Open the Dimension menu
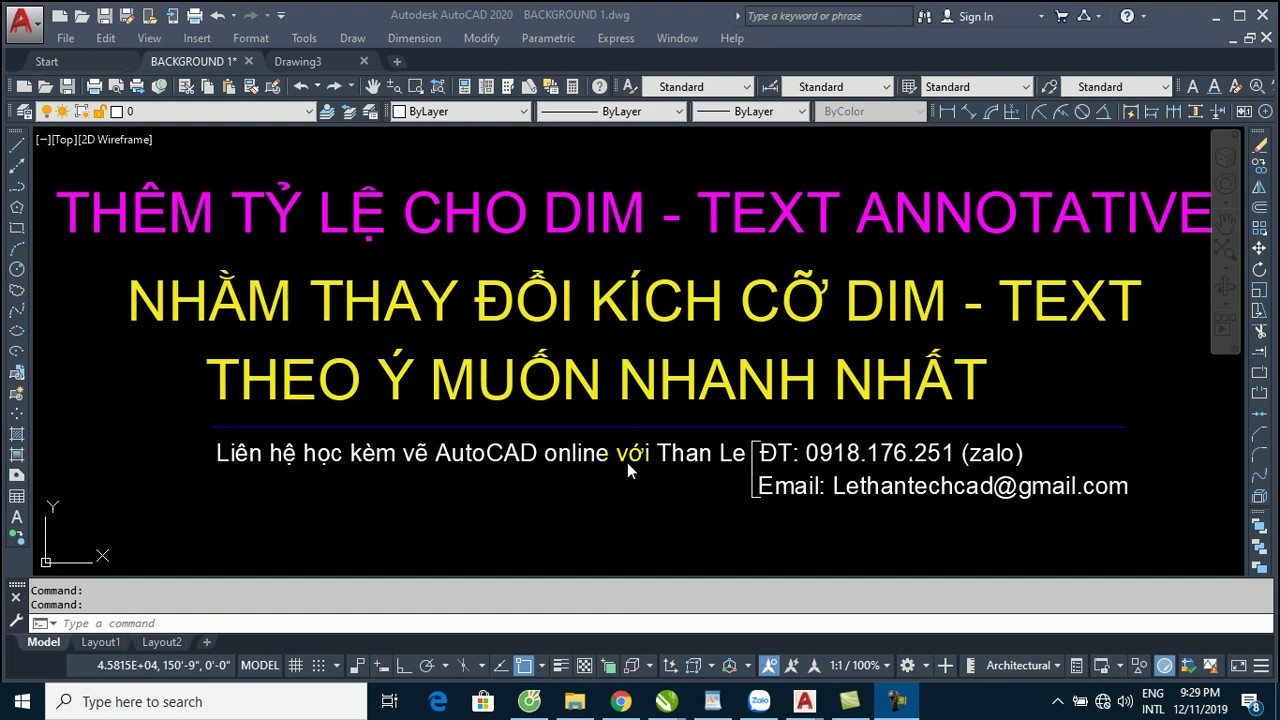The height and width of the screenshot is (720, 1280). pyautogui.click(x=414, y=38)
